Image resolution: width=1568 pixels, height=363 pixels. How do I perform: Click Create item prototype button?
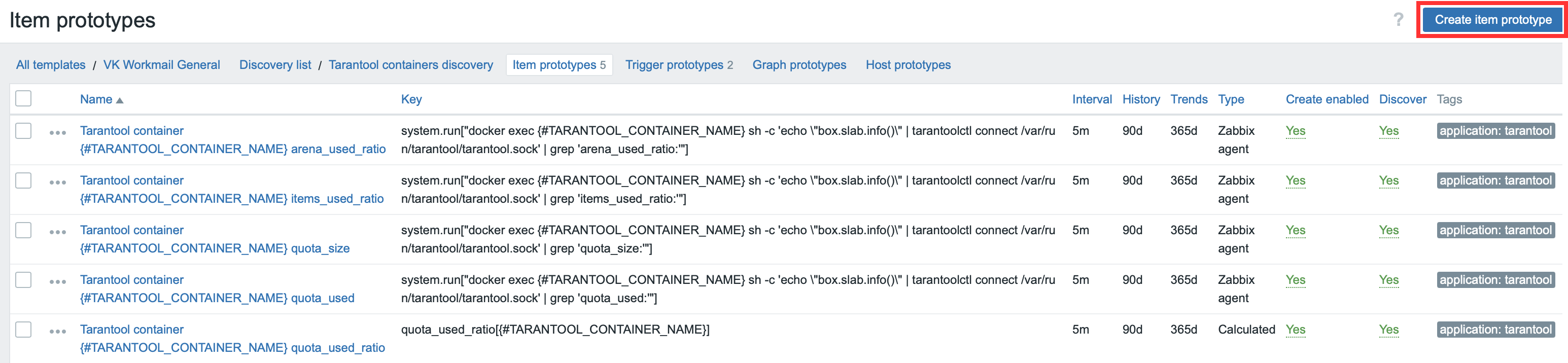point(1492,20)
